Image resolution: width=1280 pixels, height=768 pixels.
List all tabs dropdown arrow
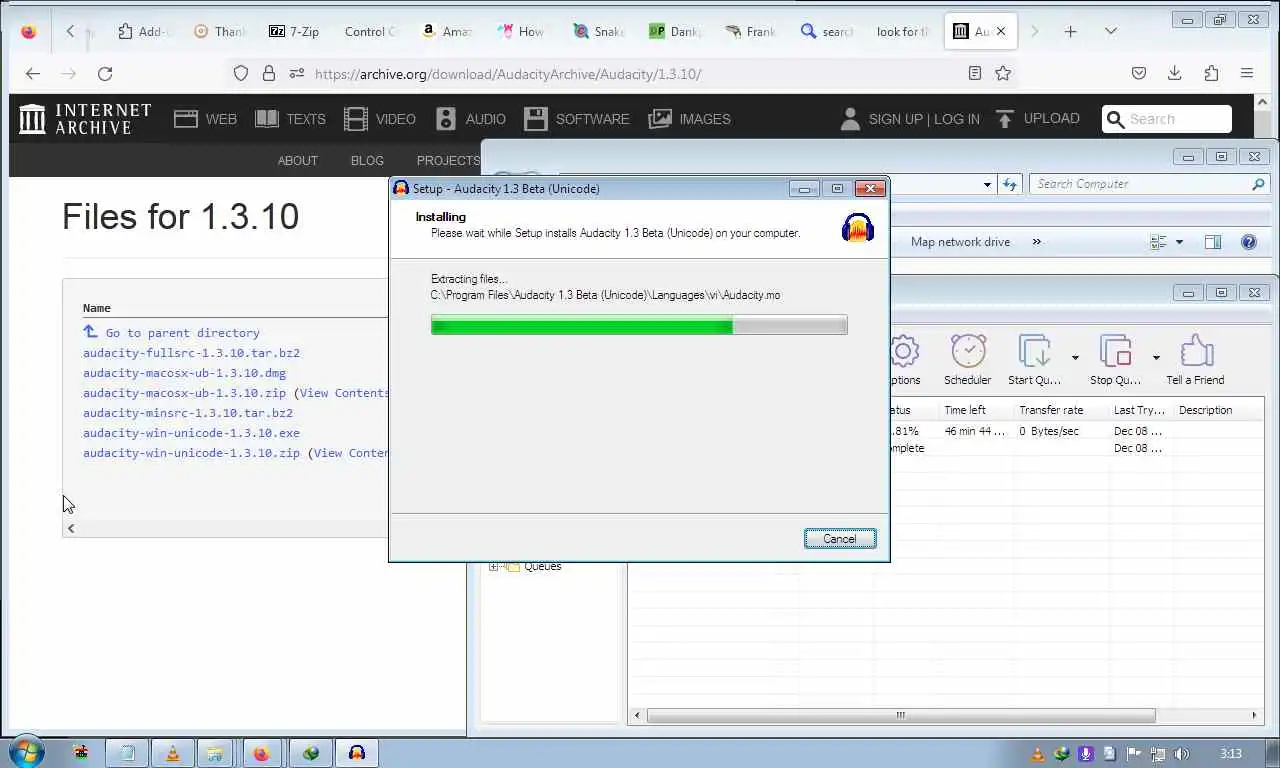coord(1110,31)
